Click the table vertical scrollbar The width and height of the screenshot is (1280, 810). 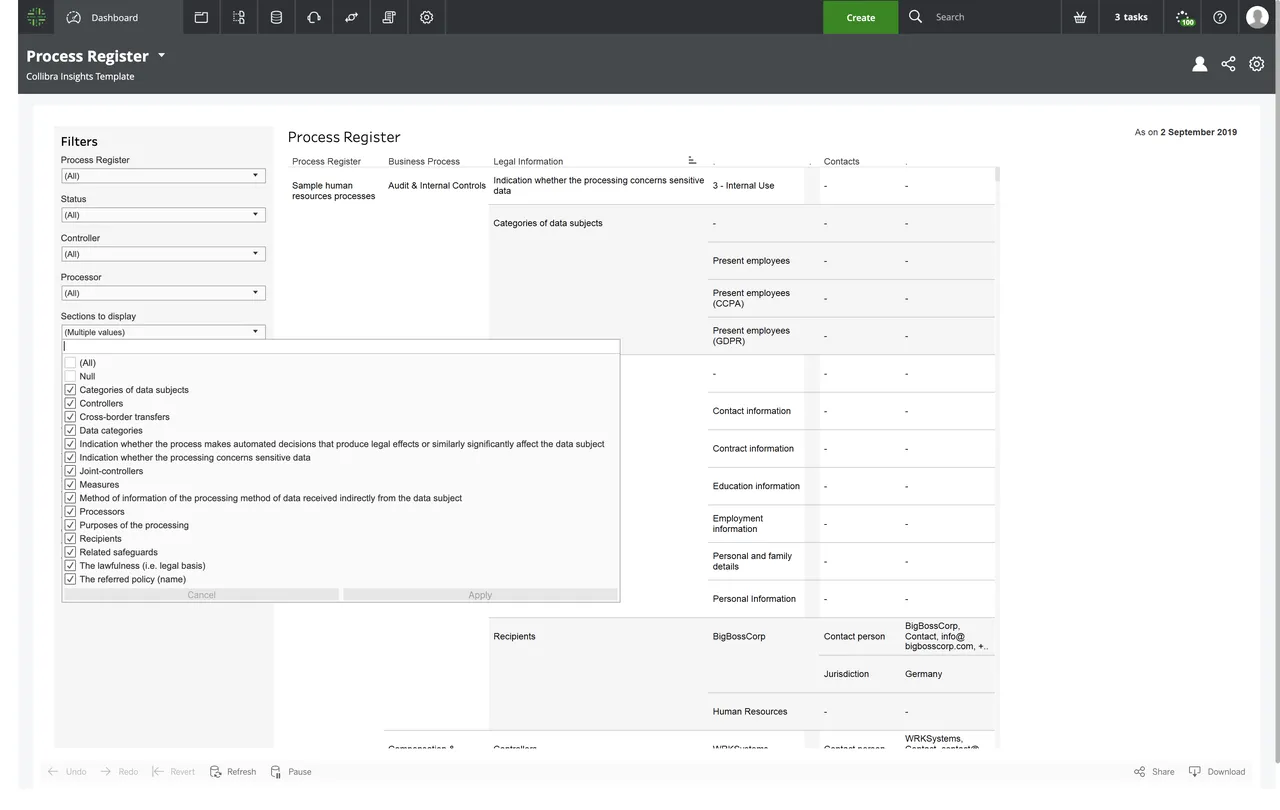pos(997,174)
